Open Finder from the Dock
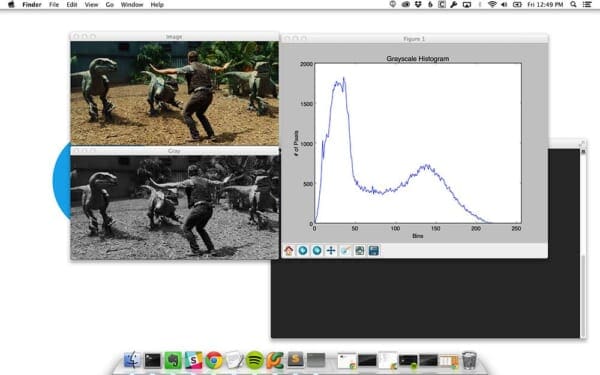 (132, 360)
